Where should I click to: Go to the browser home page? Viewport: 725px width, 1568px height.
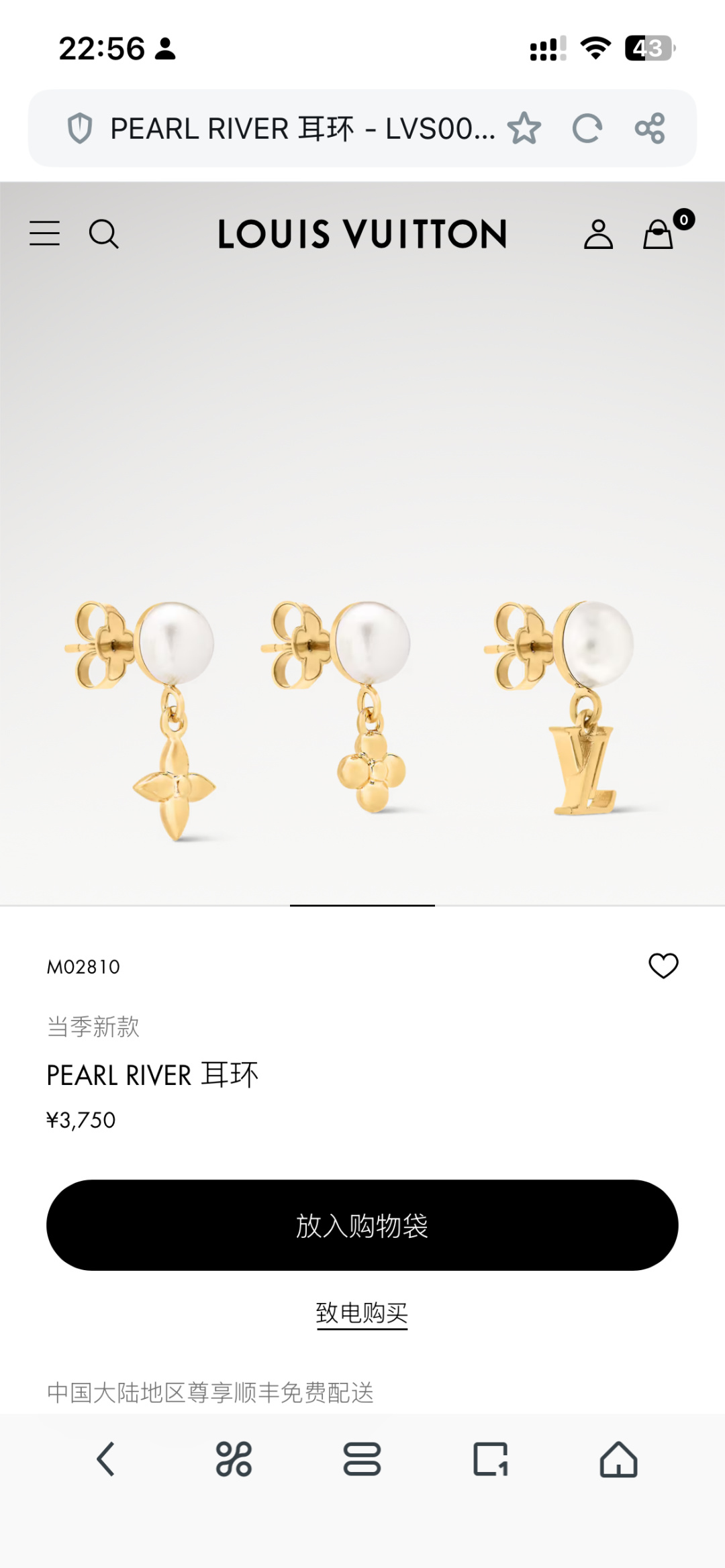coord(618,1459)
